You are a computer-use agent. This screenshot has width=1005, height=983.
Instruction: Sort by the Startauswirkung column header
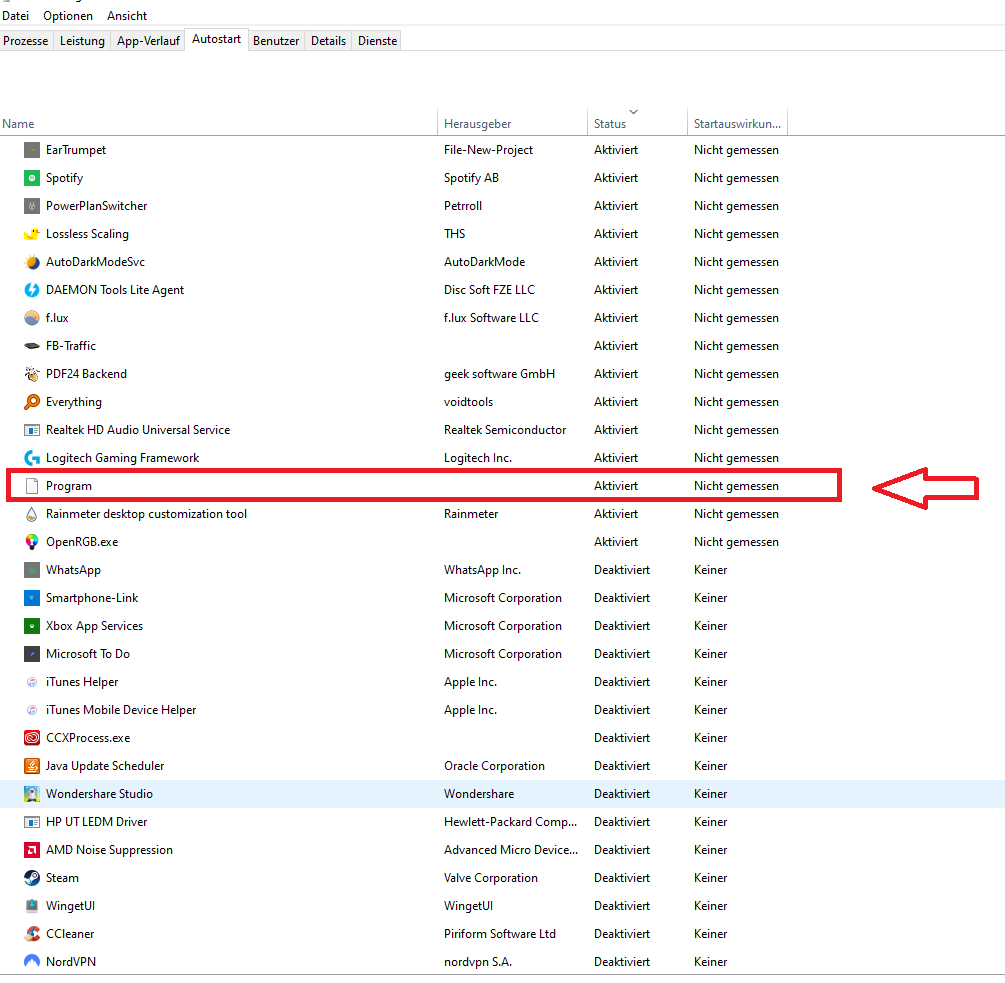tap(737, 123)
